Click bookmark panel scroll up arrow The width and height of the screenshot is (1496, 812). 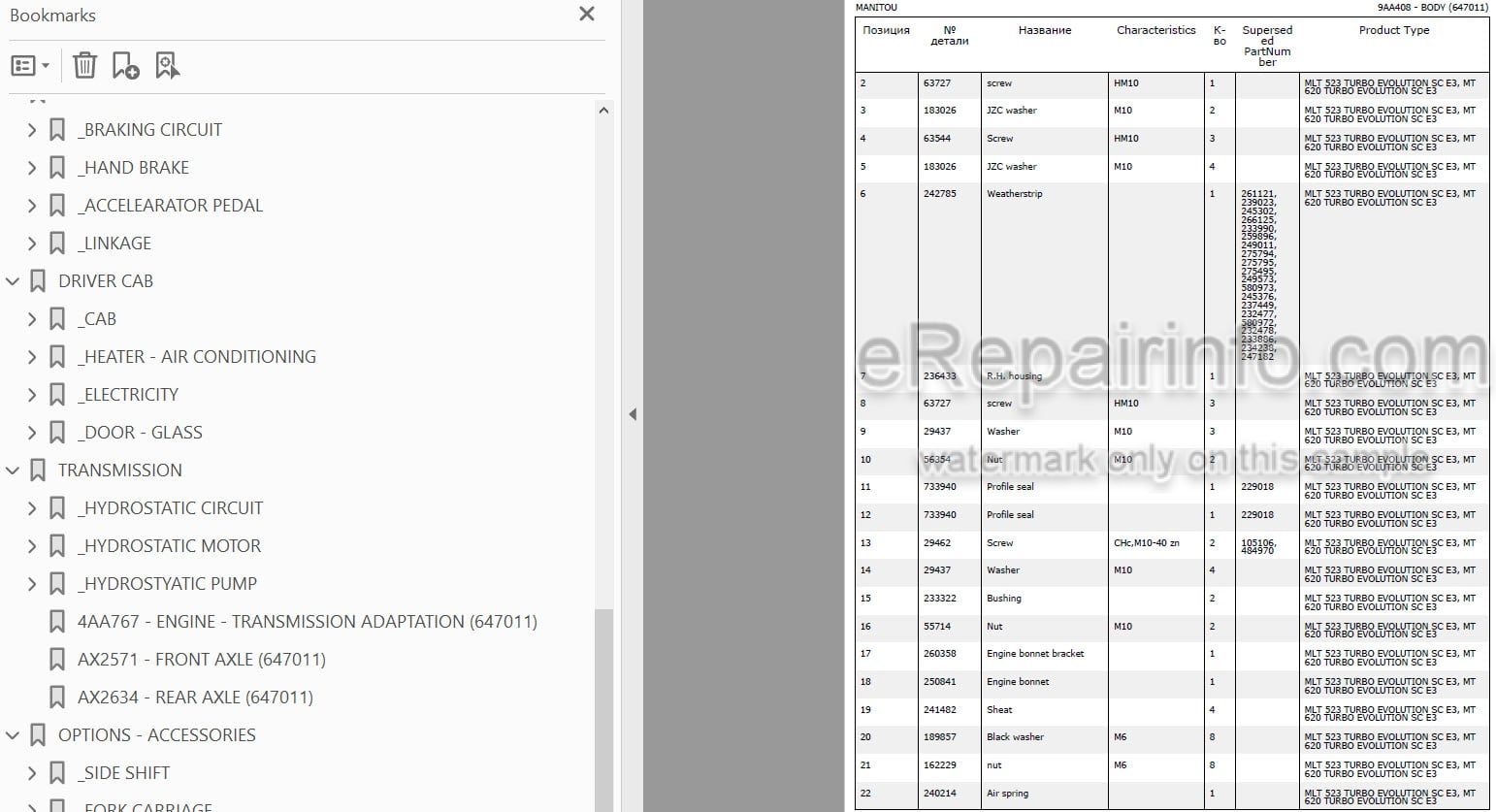[603, 110]
